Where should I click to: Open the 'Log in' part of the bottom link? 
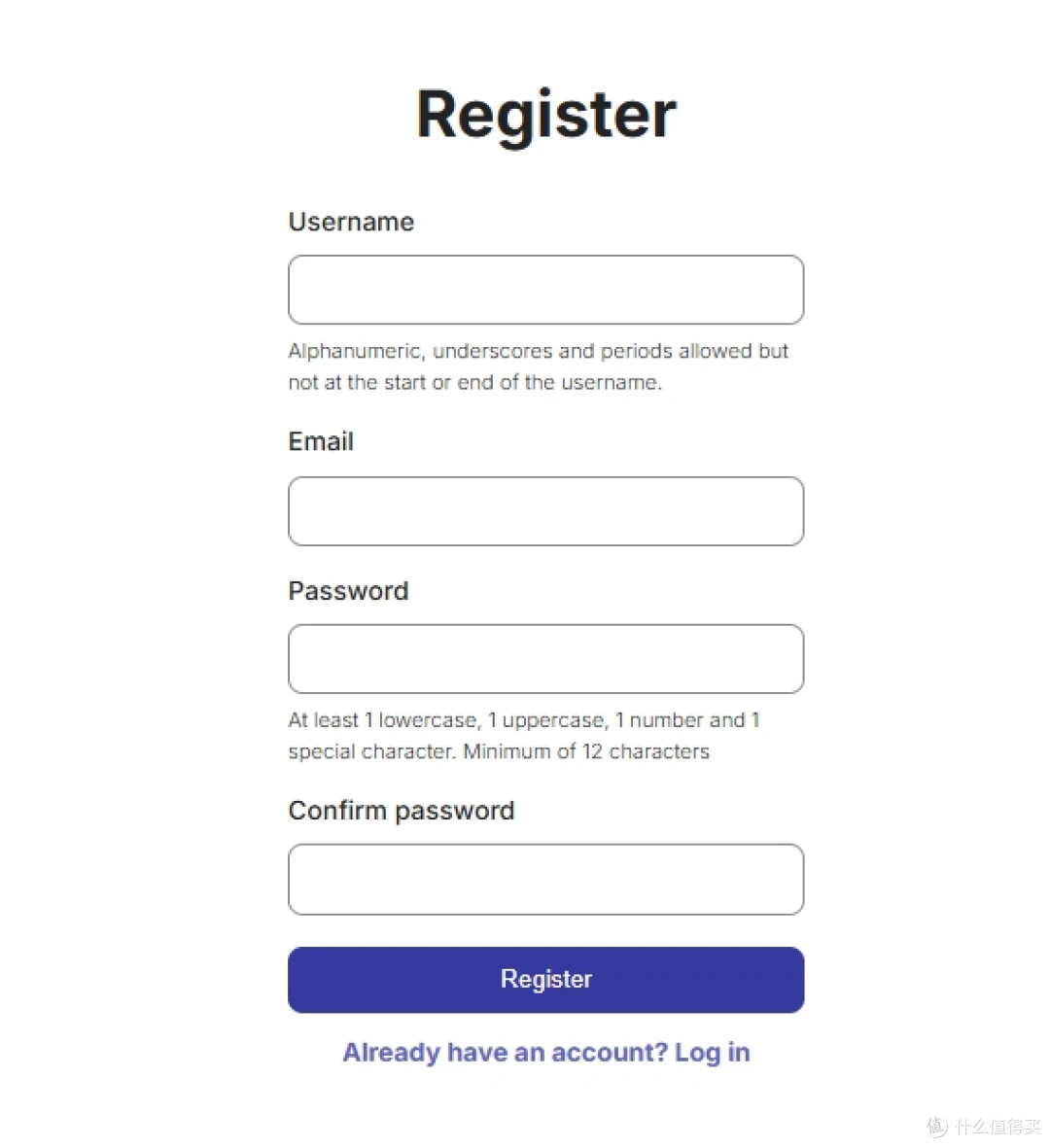click(x=712, y=1053)
